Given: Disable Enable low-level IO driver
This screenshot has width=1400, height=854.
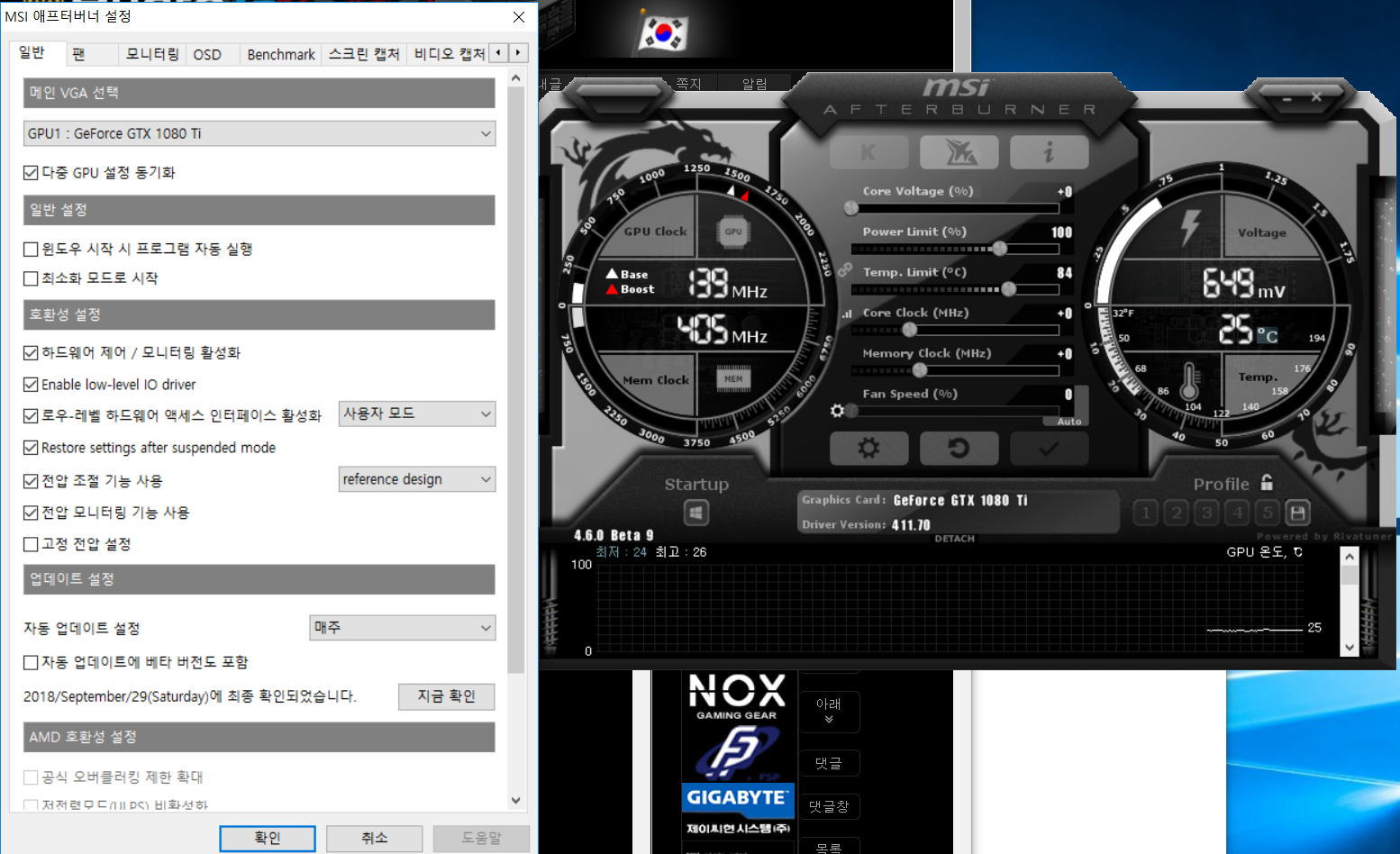Looking at the screenshot, I should tap(30, 384).
